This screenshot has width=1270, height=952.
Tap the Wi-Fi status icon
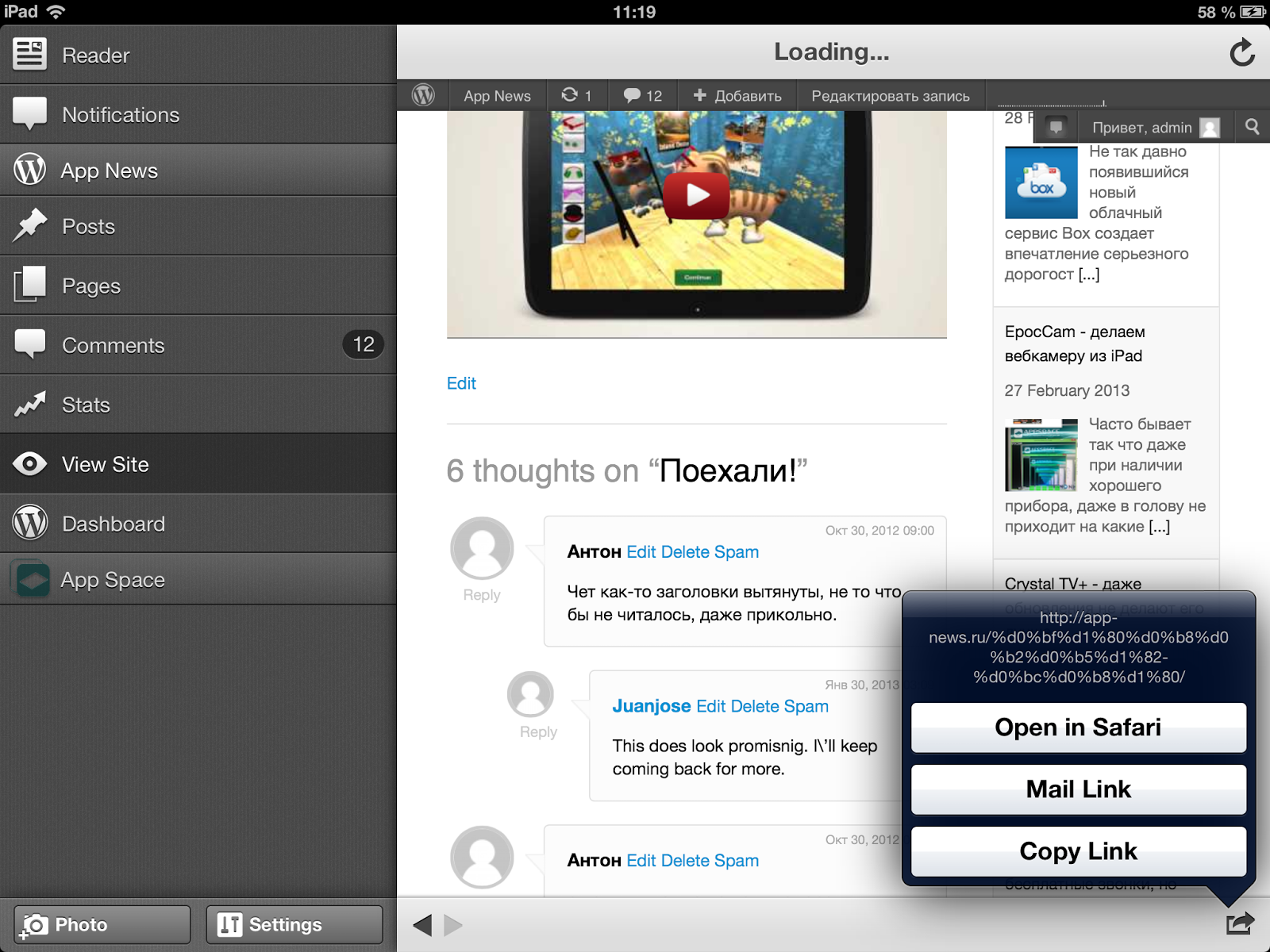click(56, 12)
